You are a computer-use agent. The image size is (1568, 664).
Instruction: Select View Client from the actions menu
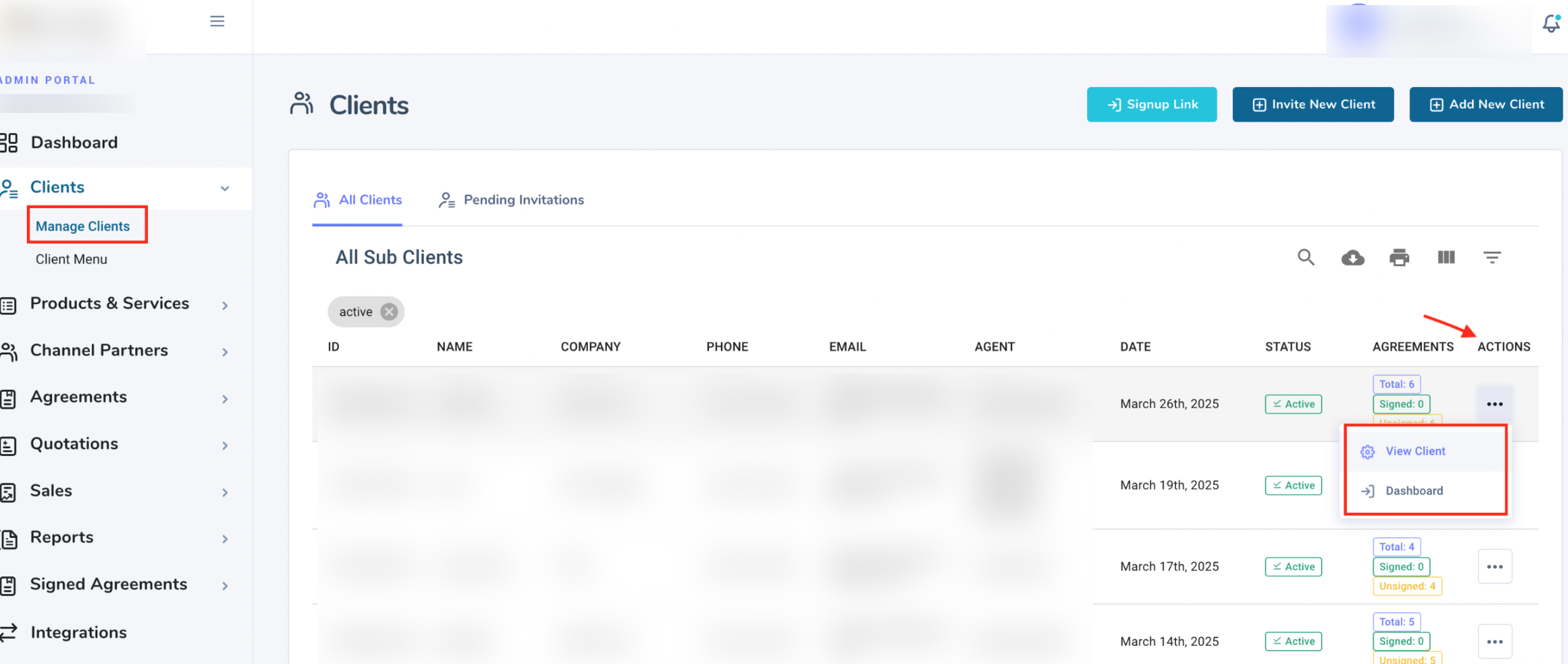1414,451
